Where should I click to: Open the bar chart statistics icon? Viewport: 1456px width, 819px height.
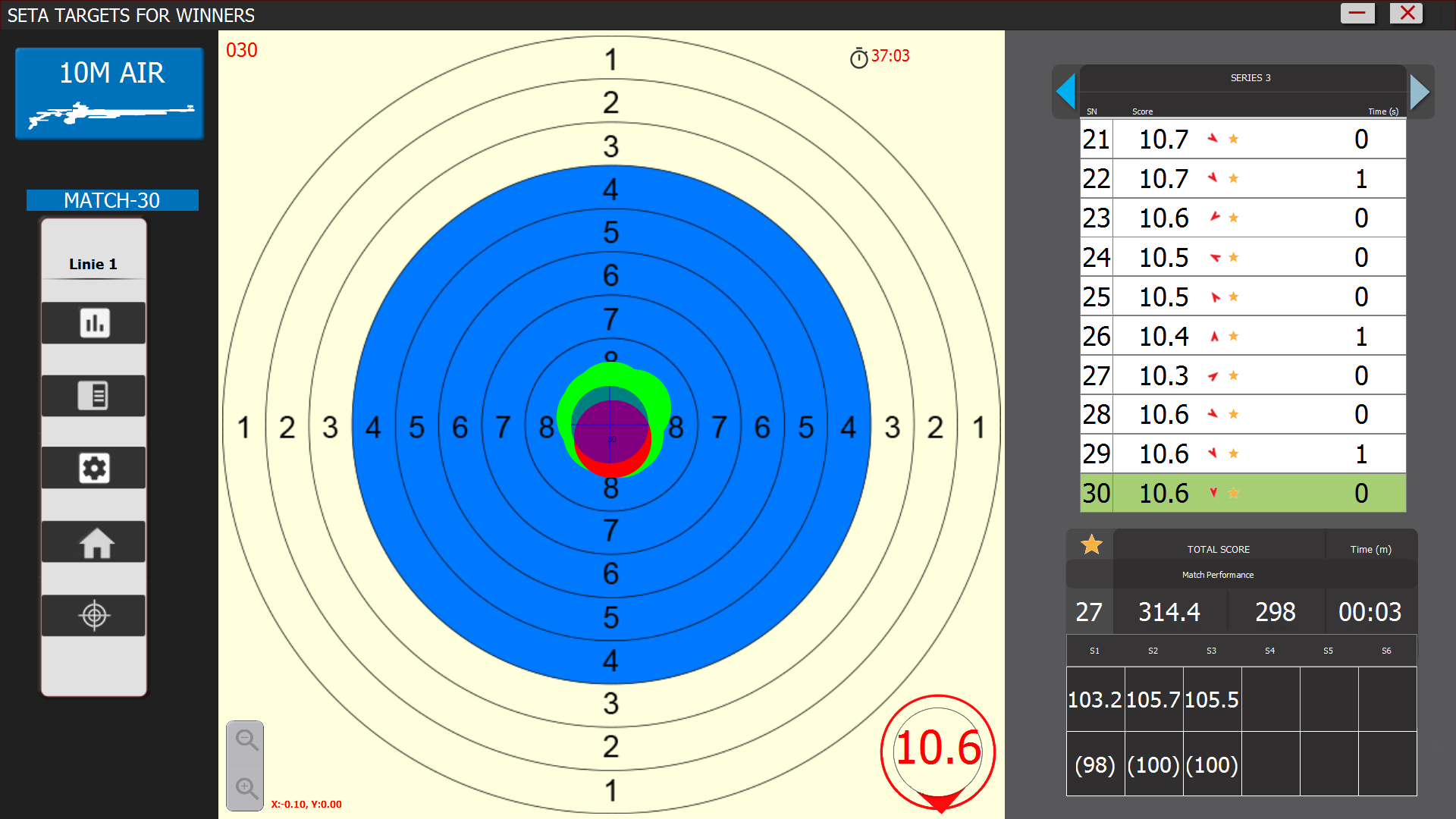pos(94,323)
